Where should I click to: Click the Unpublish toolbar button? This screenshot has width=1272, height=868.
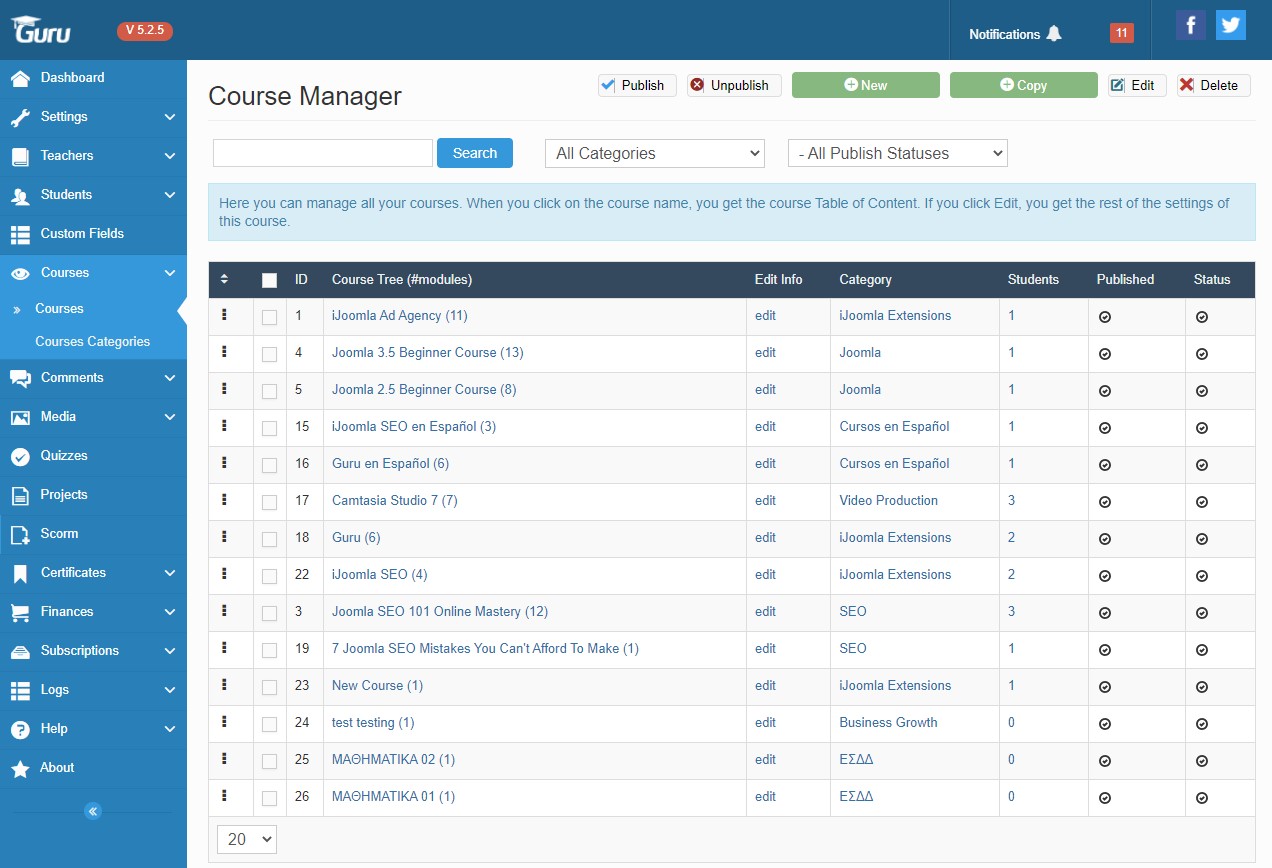(734, 85)
